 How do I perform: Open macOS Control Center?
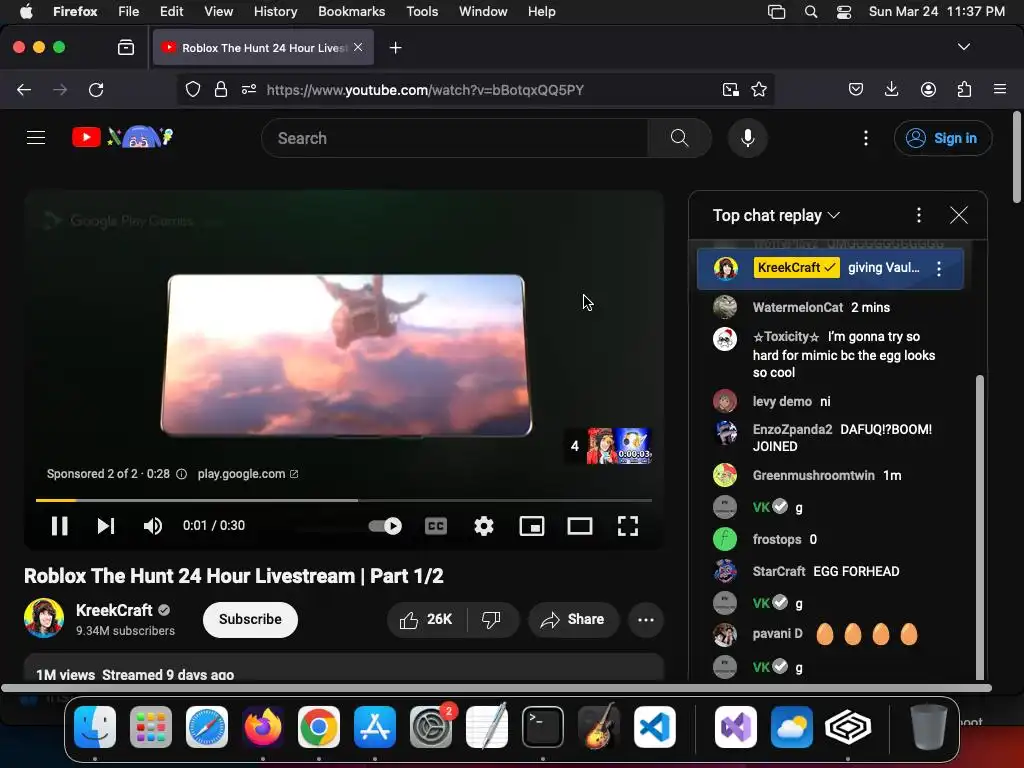pos(844,12)
